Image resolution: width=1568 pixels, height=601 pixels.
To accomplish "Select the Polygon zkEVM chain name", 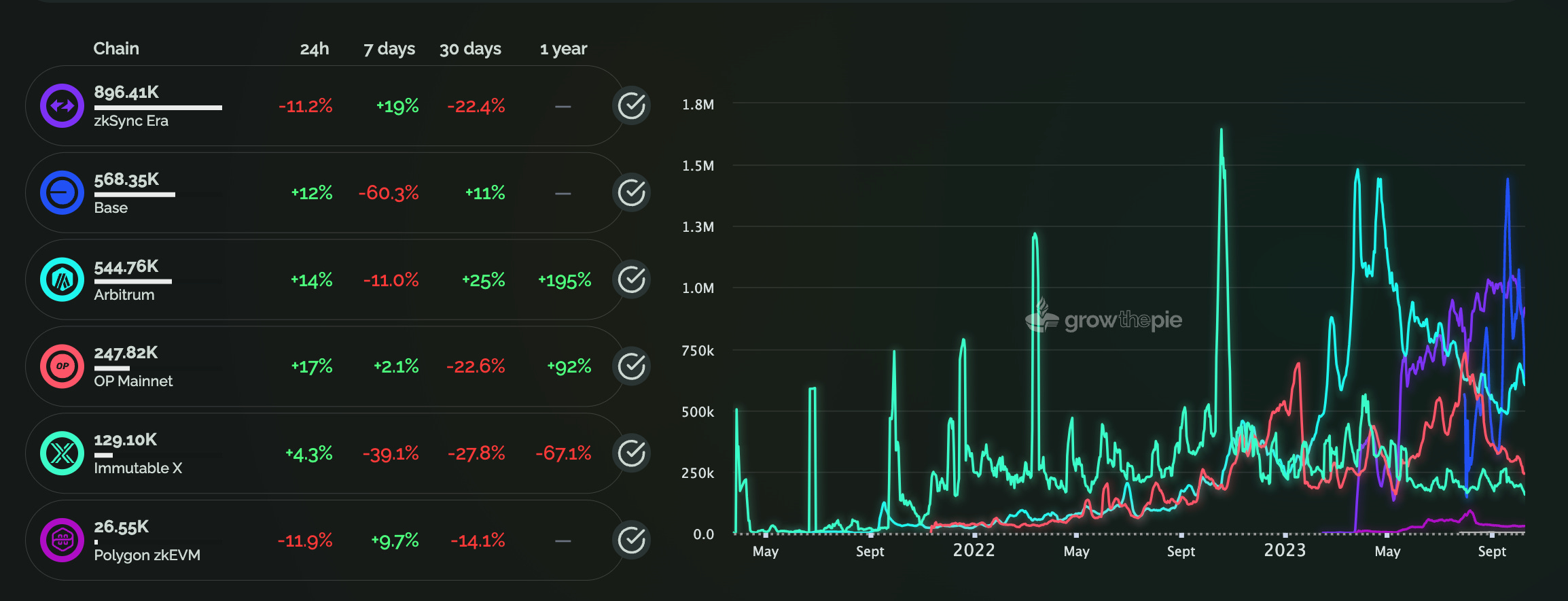I will [x=147, y=555].
